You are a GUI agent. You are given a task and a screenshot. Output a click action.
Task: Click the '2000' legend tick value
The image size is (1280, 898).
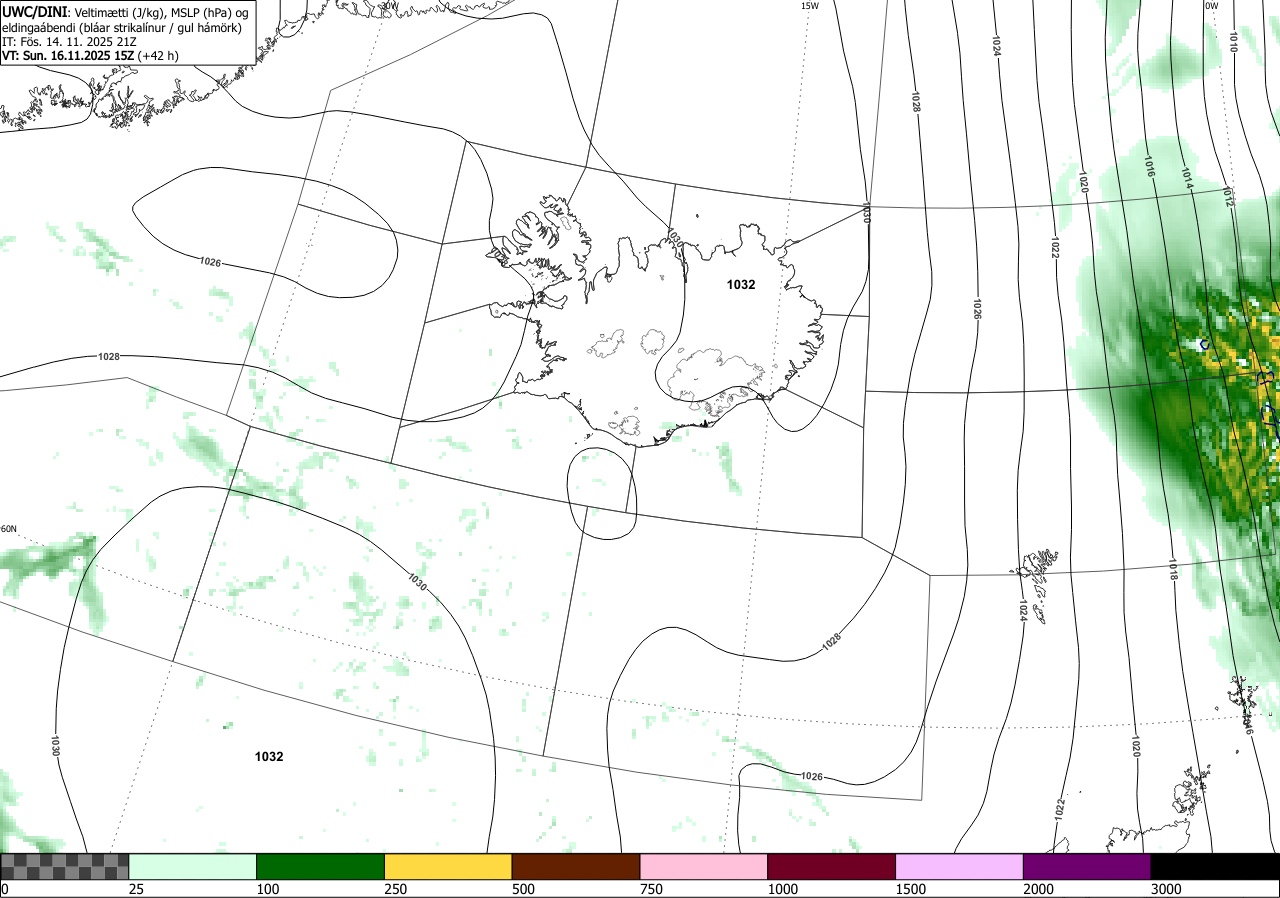click(x=1039, y=888)
